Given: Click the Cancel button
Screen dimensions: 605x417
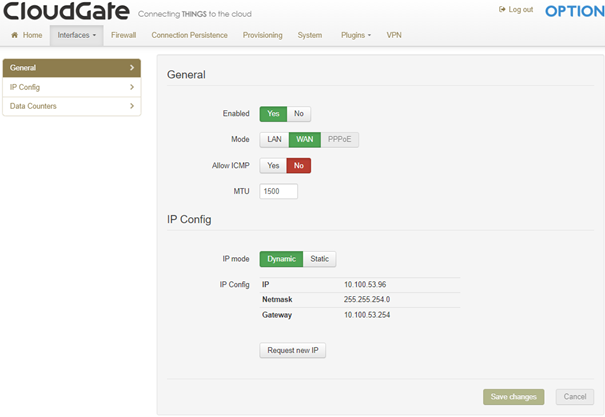Looking at the screenshot, I should click(574, 397).
